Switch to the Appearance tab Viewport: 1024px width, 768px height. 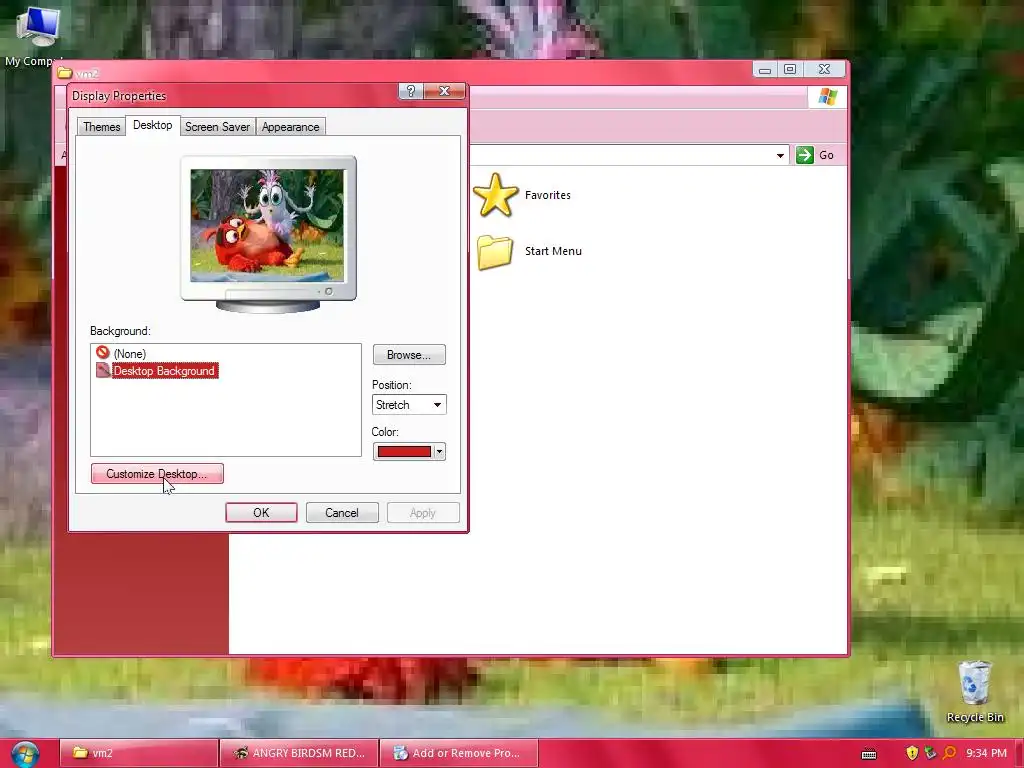coord(291,127)
